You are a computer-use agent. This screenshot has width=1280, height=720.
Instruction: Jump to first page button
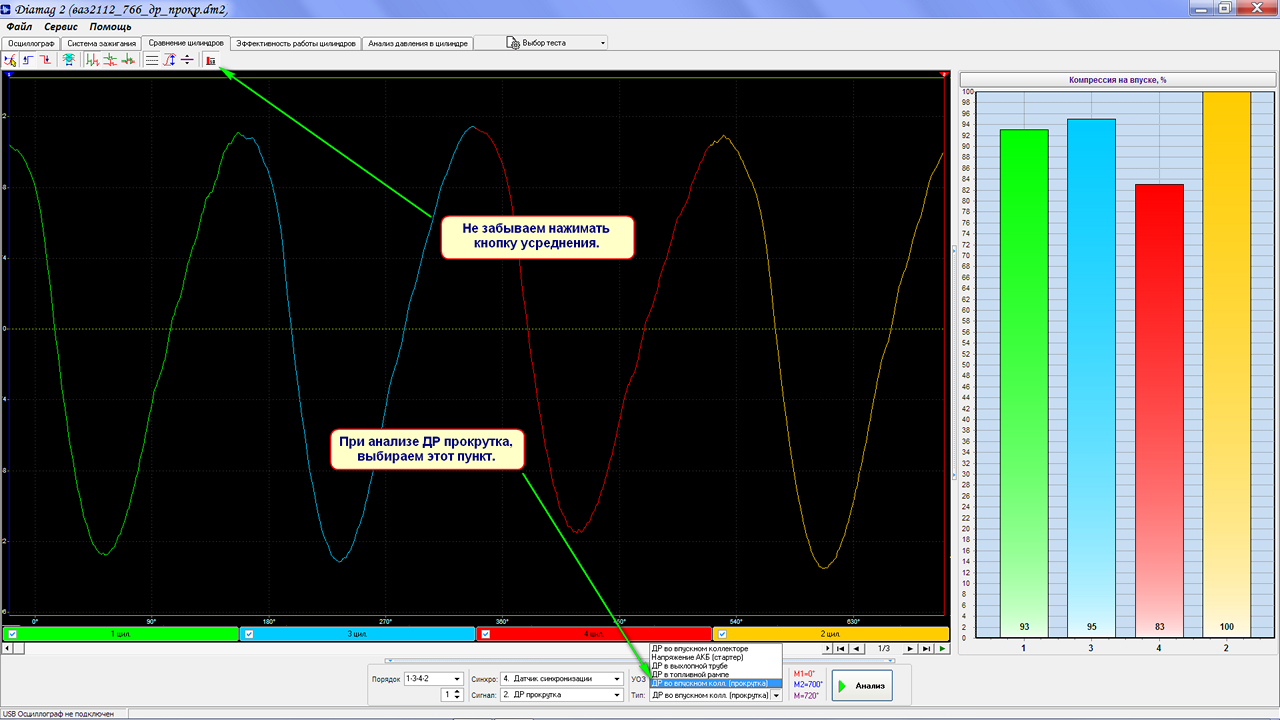pos(840,649)
